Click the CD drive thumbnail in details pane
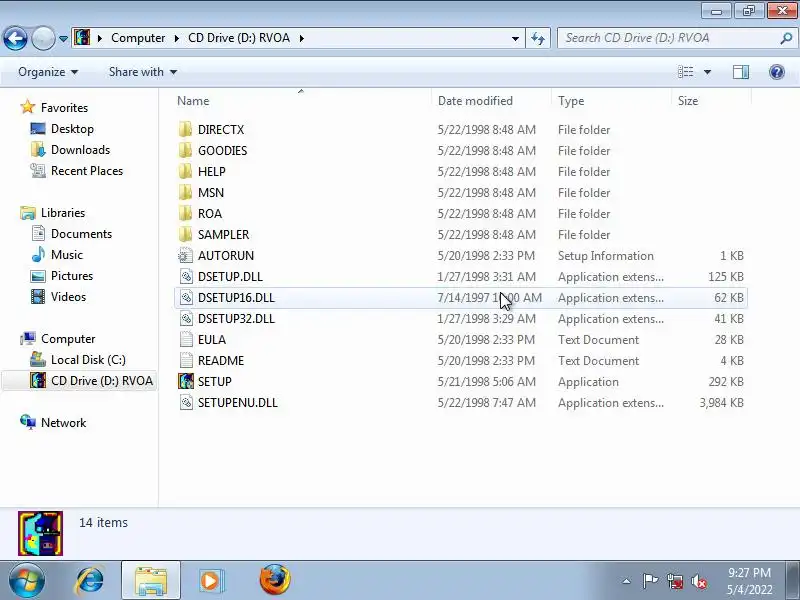Image resolution: width=800 pixels, height=600 pixels. tap(40, 534)
